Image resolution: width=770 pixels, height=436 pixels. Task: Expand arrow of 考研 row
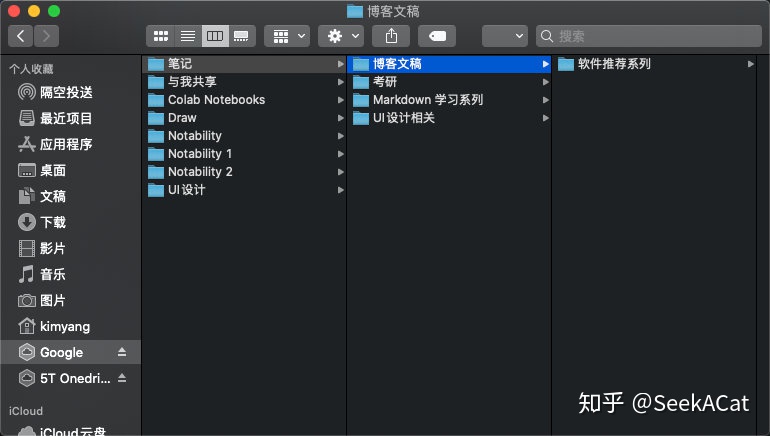tap(545, 82)
